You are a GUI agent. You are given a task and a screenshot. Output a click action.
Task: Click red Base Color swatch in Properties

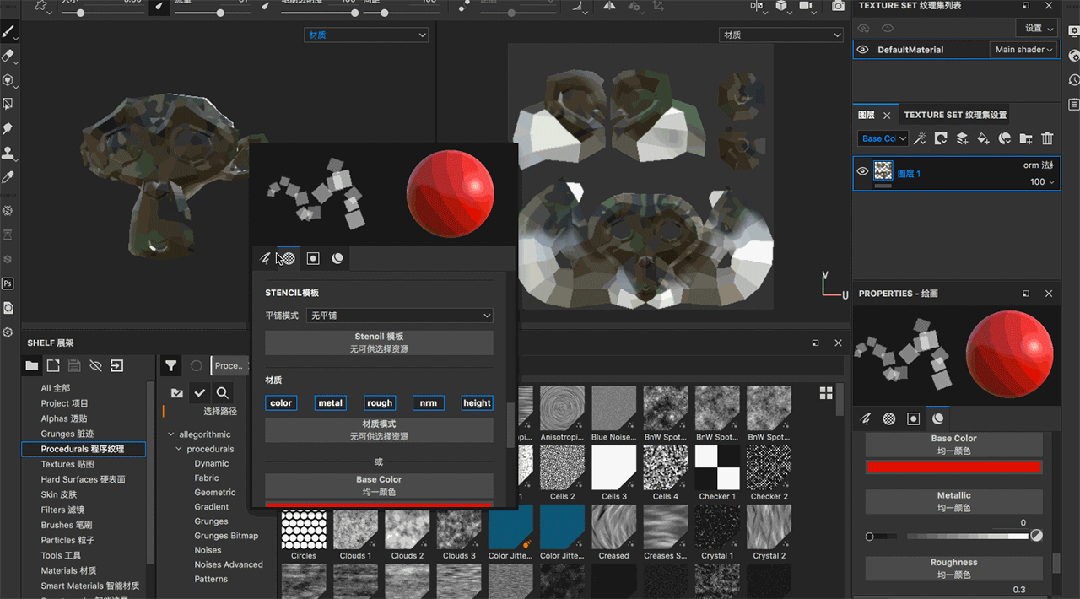pyautogui.click(x=954, y=467)
